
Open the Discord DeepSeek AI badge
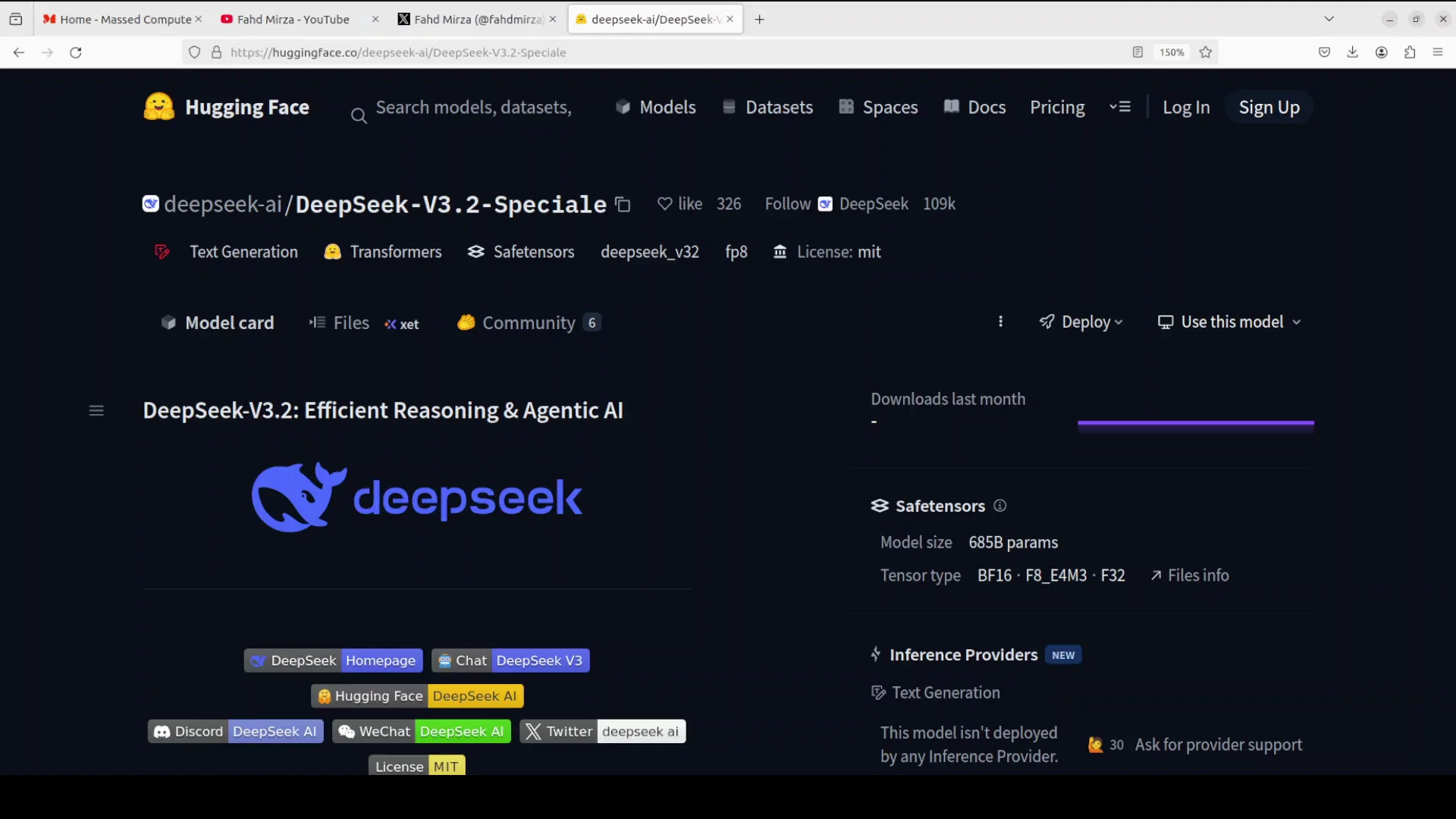point(235,731)
